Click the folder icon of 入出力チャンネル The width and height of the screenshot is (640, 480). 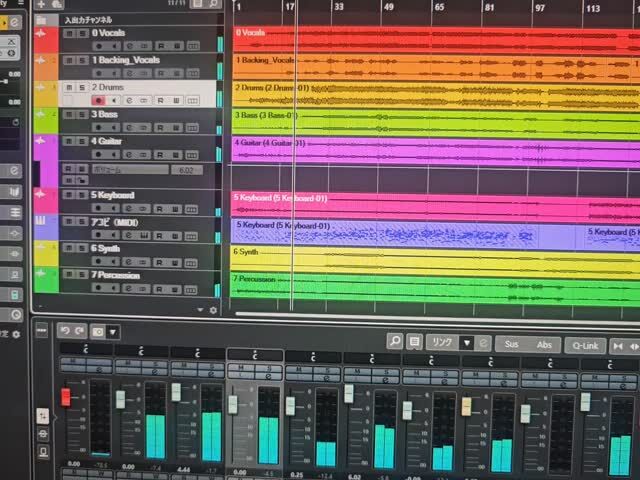pyautogui.click(x=41, y=20)
